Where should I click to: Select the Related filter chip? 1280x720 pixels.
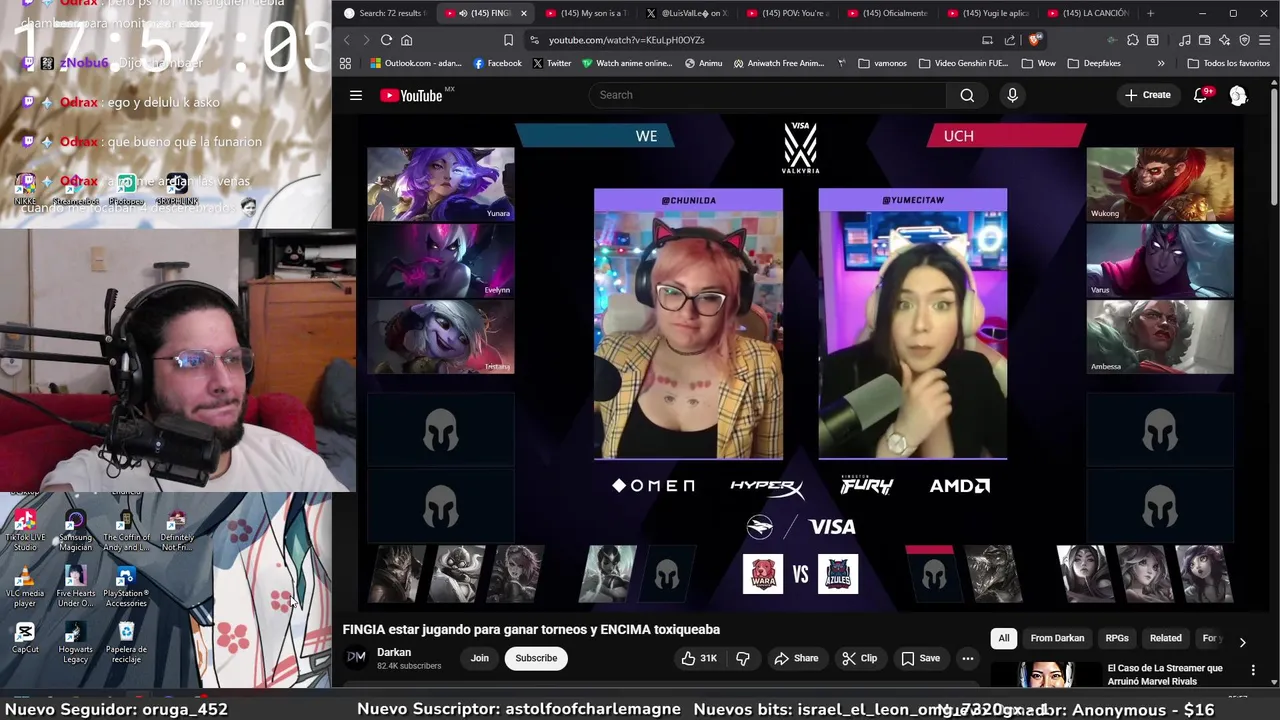[x=1165, y=638]
